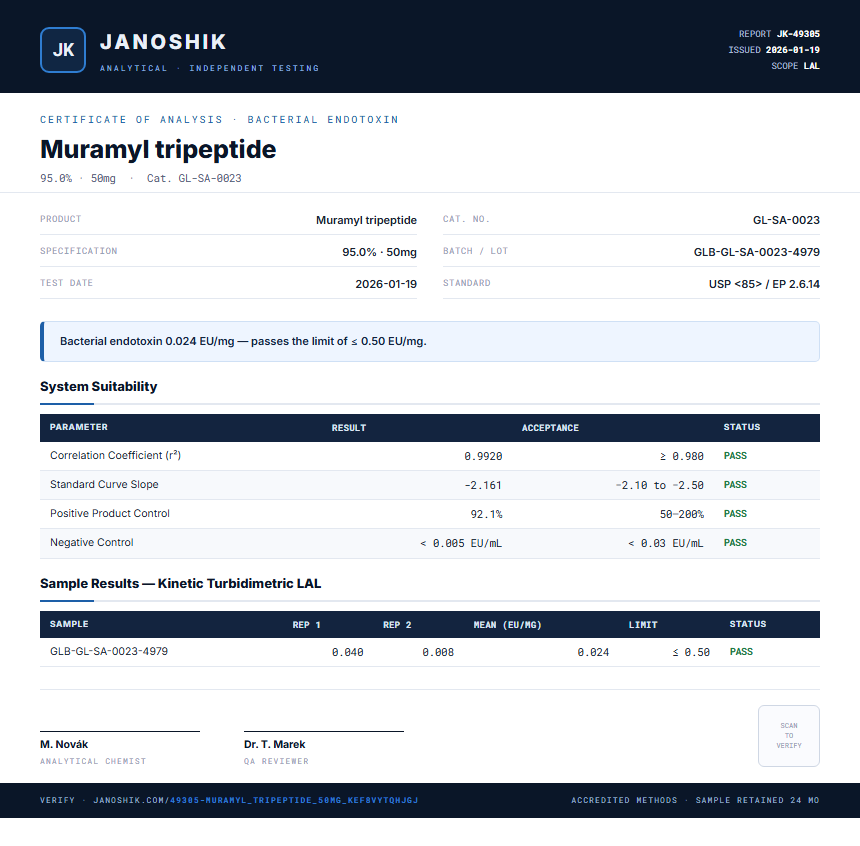Select limit value ≤ 0.50
The image size is (860, 846).
(691, 652)
